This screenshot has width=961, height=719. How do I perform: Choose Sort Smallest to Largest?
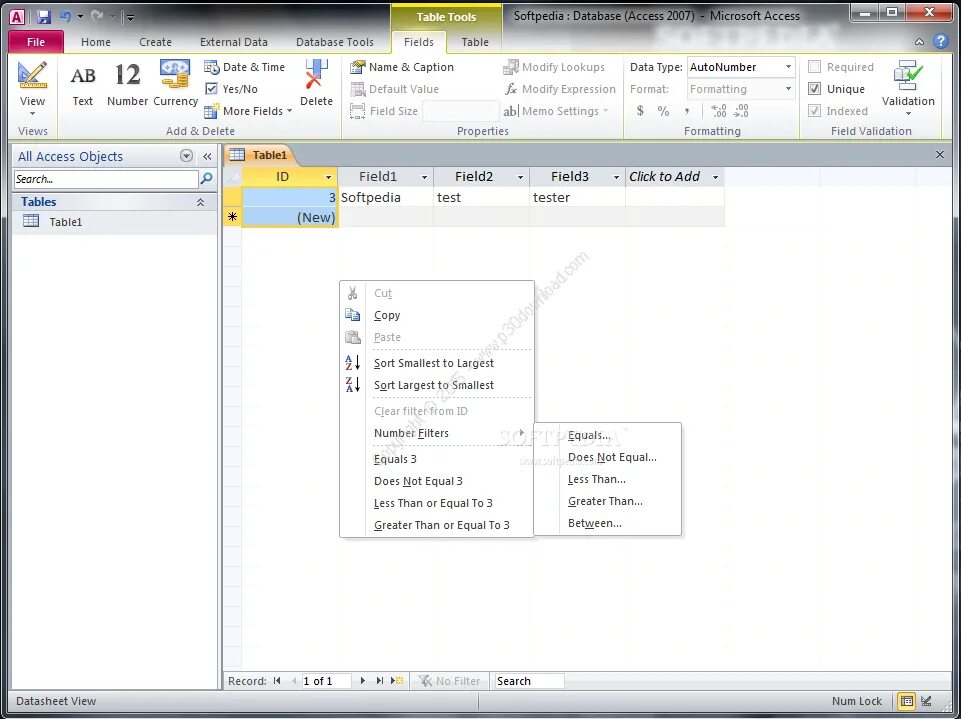click(x=434, y=363)
